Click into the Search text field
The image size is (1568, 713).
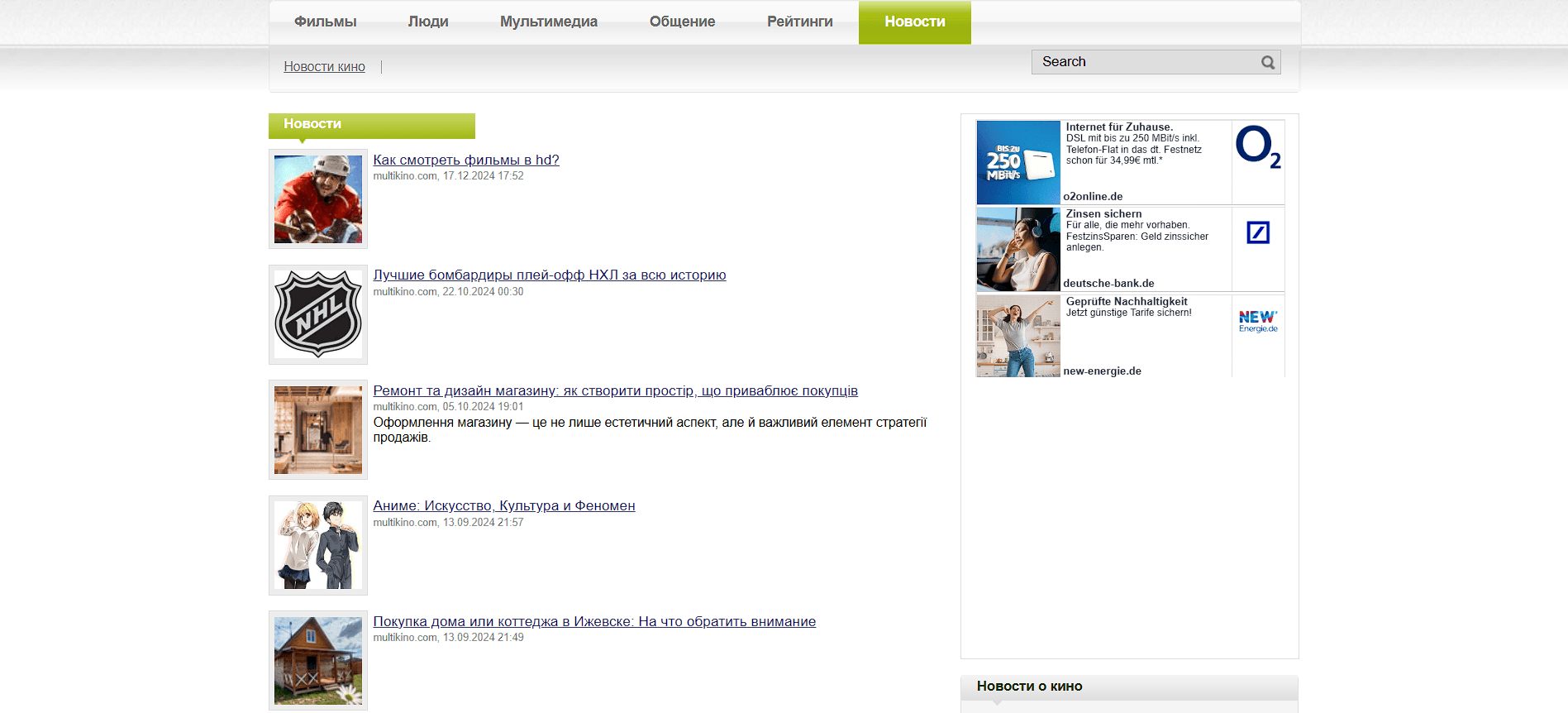coord(1145,62)
